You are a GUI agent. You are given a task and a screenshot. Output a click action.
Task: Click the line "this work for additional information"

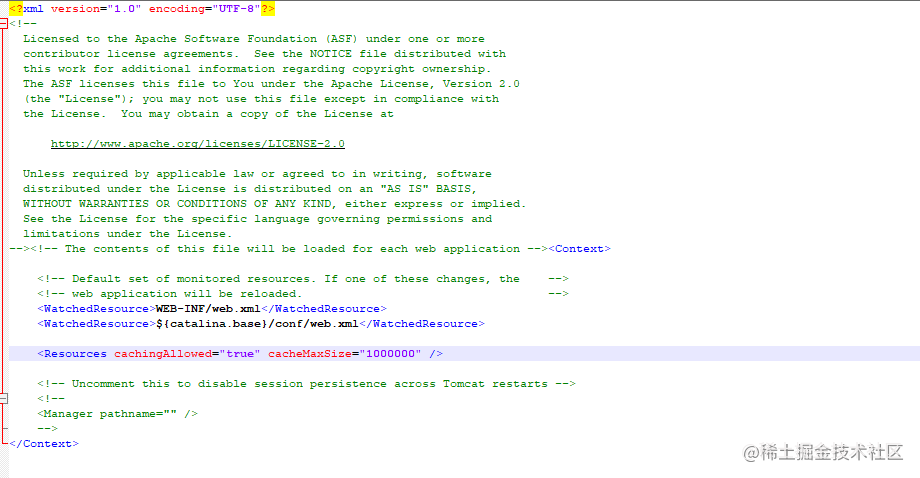pos(257,69)
